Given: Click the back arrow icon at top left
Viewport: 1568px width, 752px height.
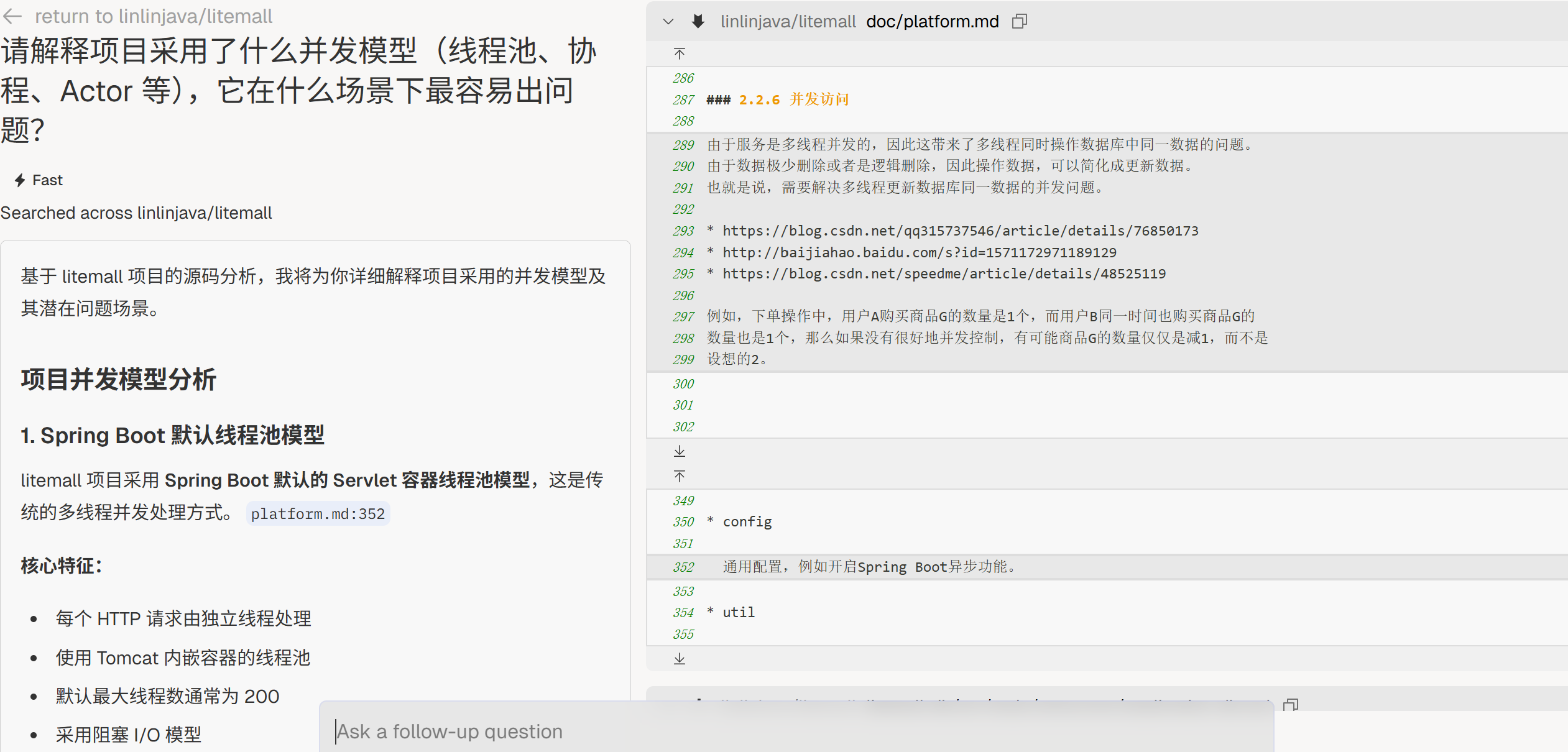Looking at the screenshot, I should coord(12,16).
